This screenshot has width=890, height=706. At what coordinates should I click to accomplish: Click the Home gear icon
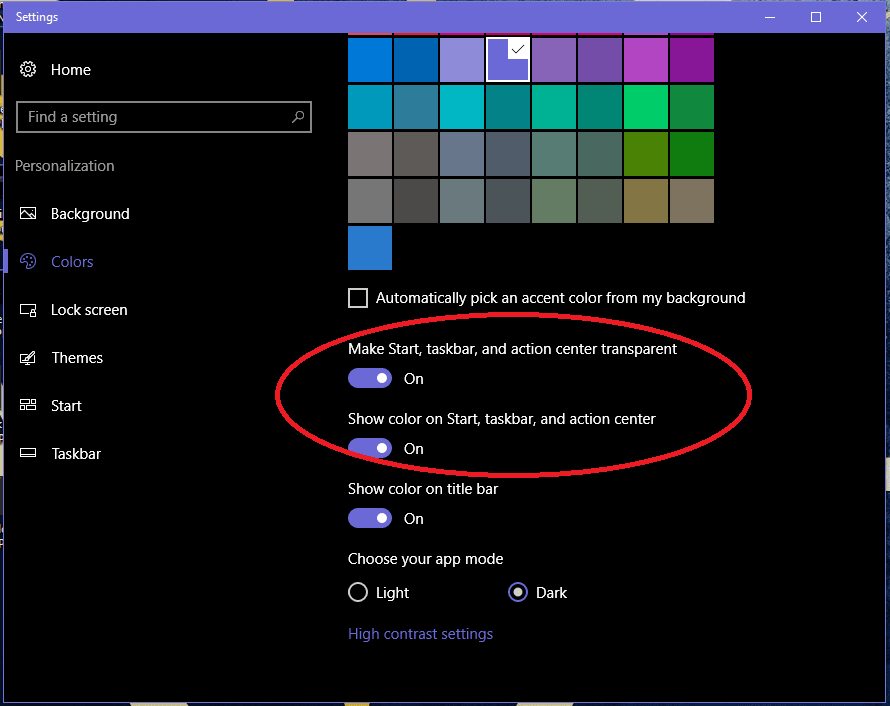29,70
